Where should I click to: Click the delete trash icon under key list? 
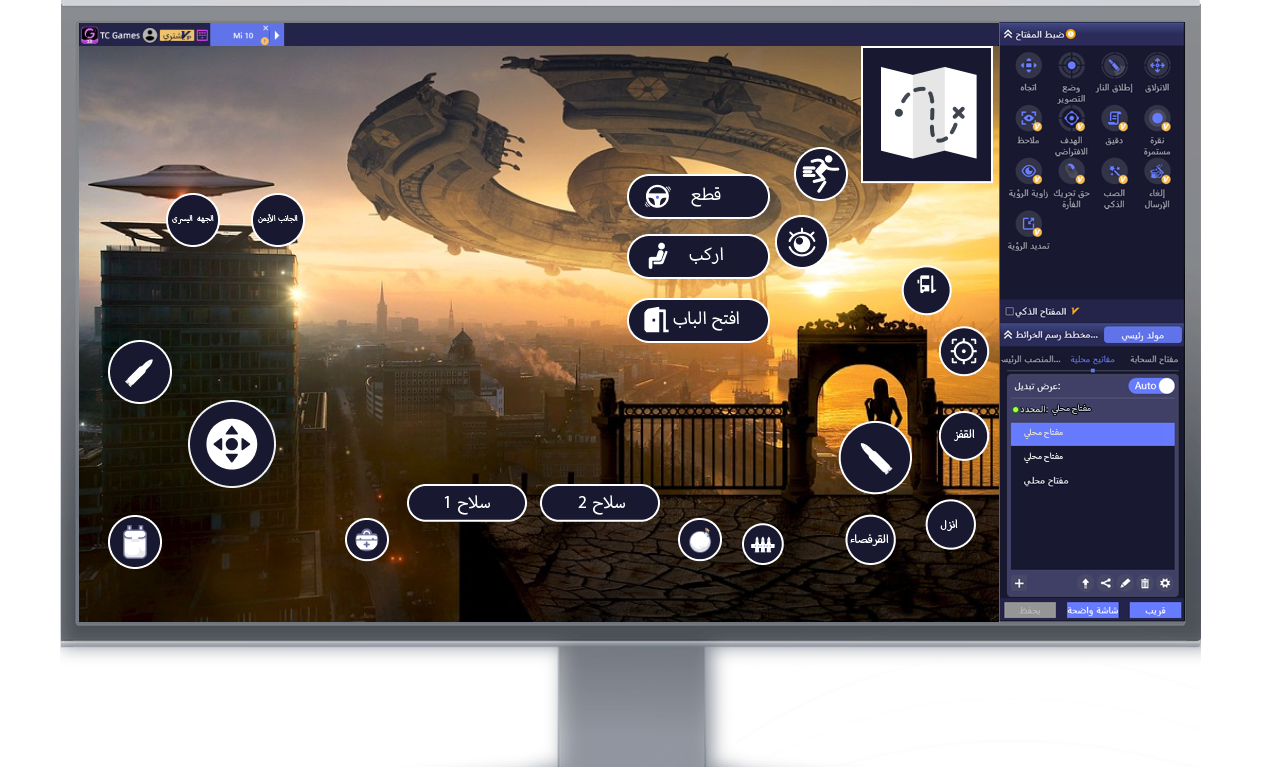coord(1145,583)
